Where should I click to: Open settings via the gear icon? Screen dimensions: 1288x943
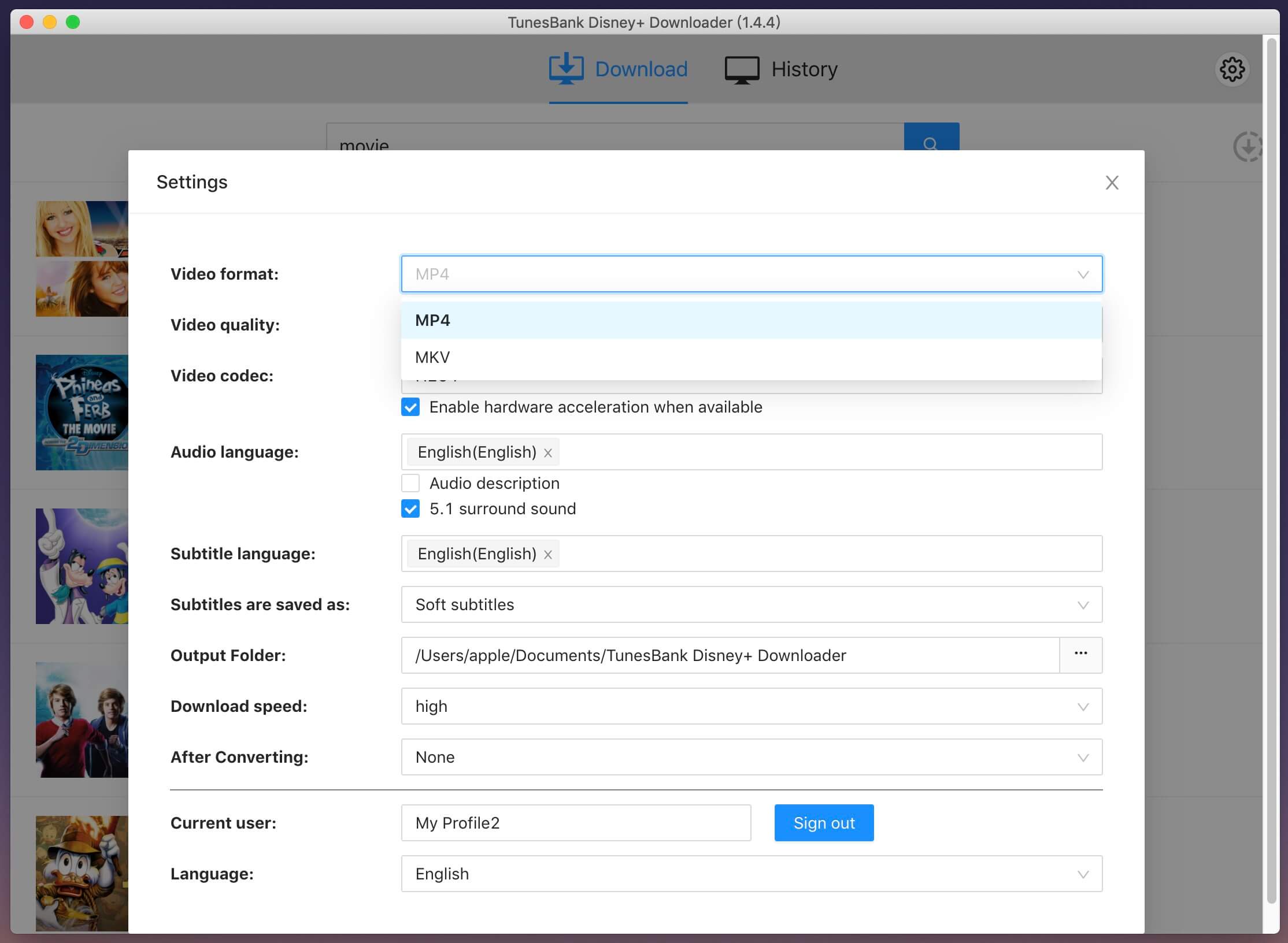coord(1232,69)
